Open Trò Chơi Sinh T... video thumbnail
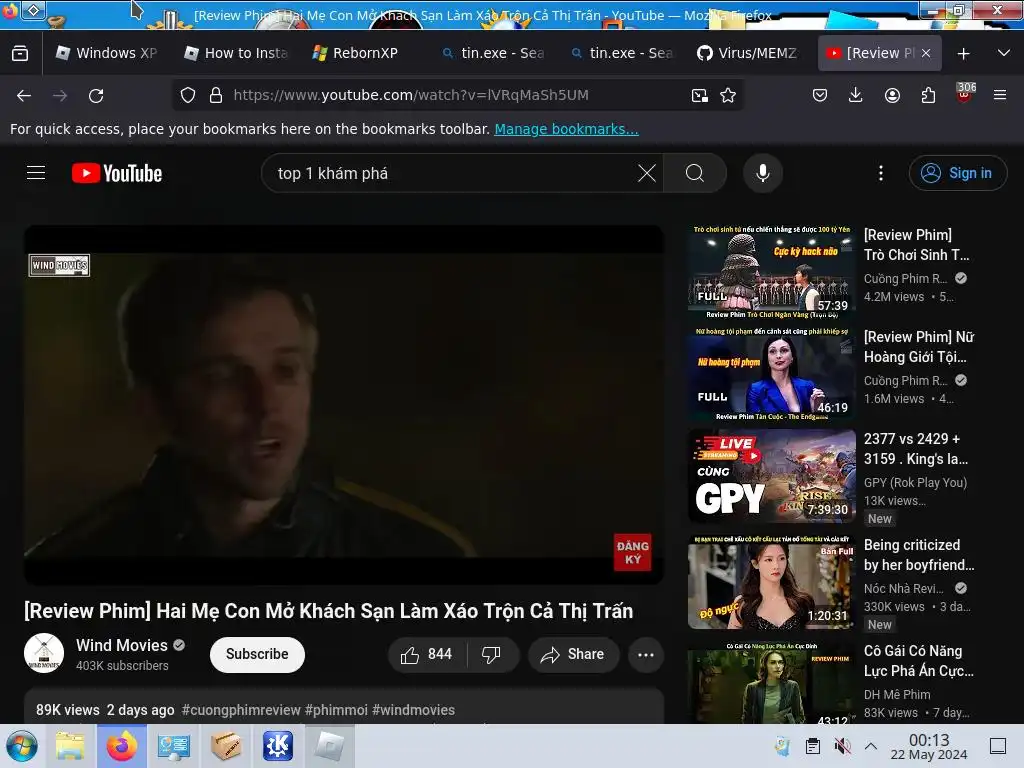Image resolution: width=1024 pixels, height=768 pixels. [771, 272]
